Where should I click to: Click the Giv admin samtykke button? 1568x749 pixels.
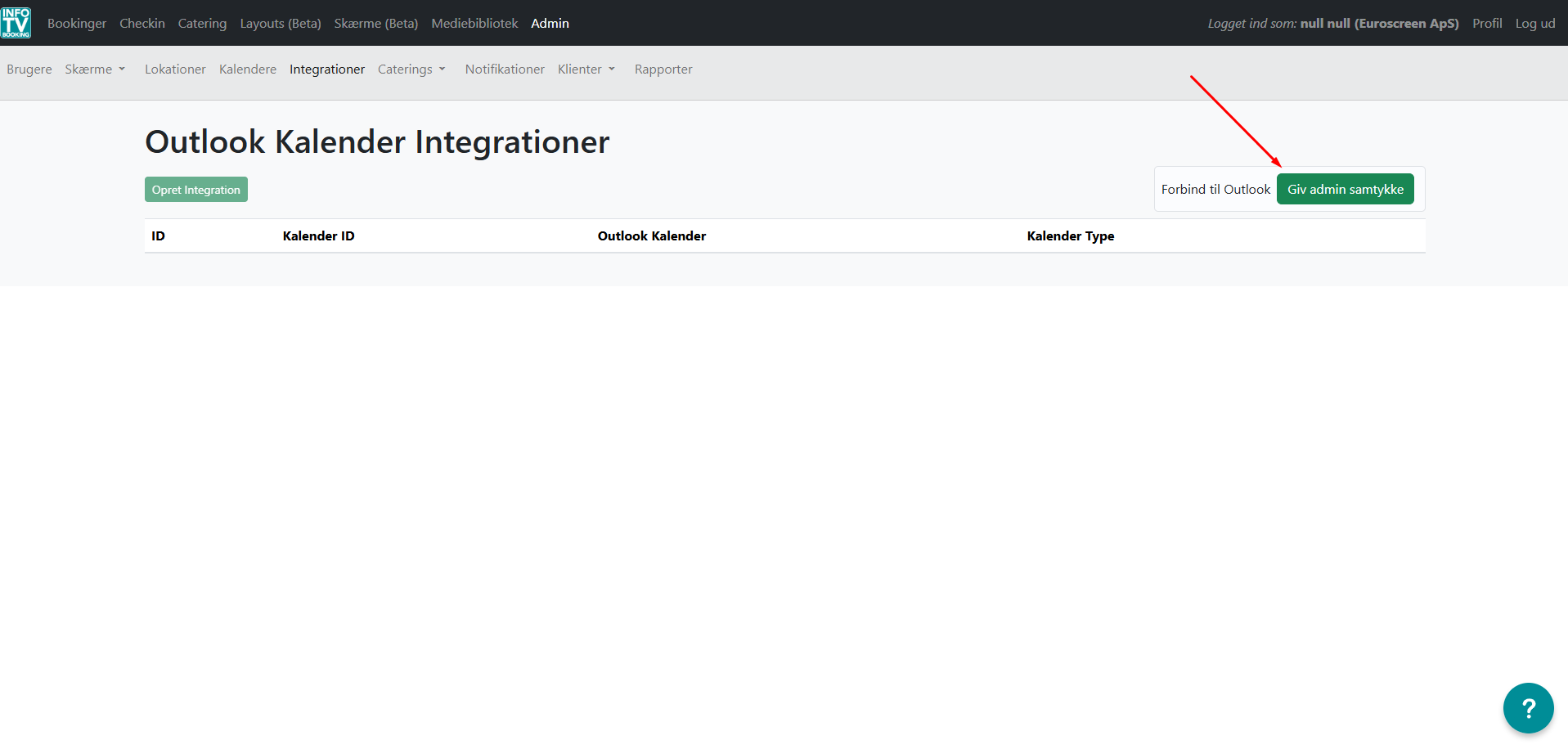(x=1346, y=190)
